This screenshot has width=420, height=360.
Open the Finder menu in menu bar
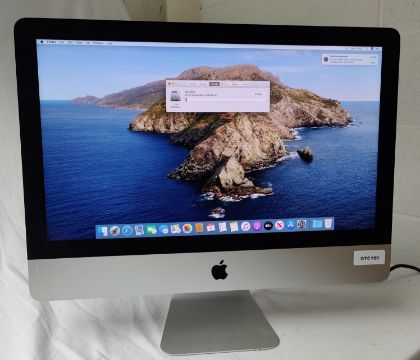tap(51, 42)
